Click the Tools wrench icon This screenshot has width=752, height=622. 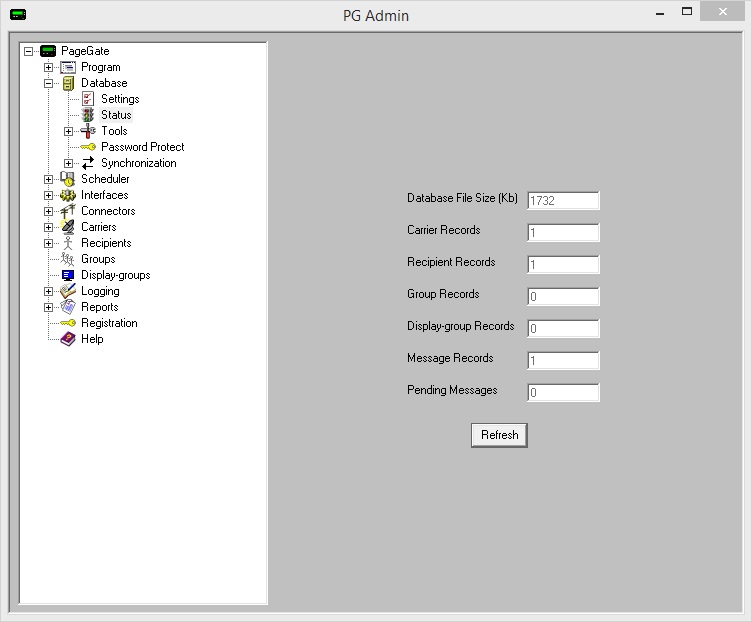point(88,131)
